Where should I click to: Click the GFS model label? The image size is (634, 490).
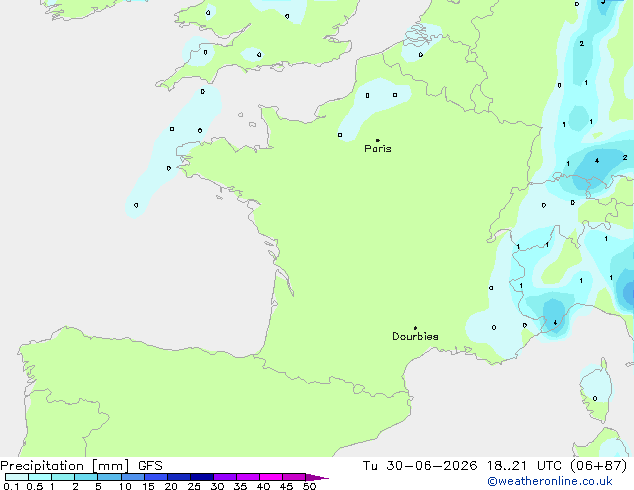coord(150,466)
